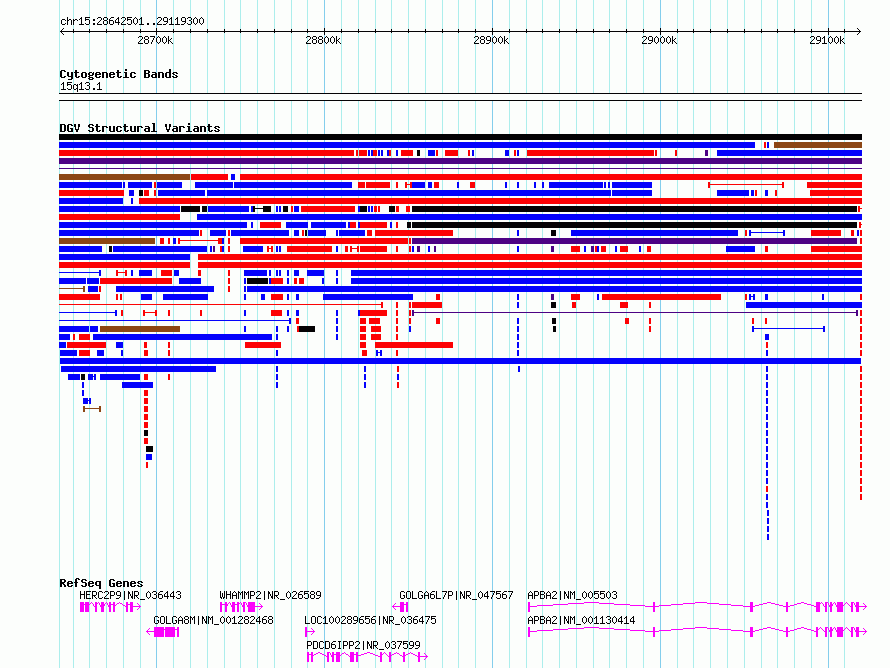Image resolution: width=890 pixels, height=668 pixels.
Task: Click the topmost full-width black DGV variant bar
Action: point(460,137)
